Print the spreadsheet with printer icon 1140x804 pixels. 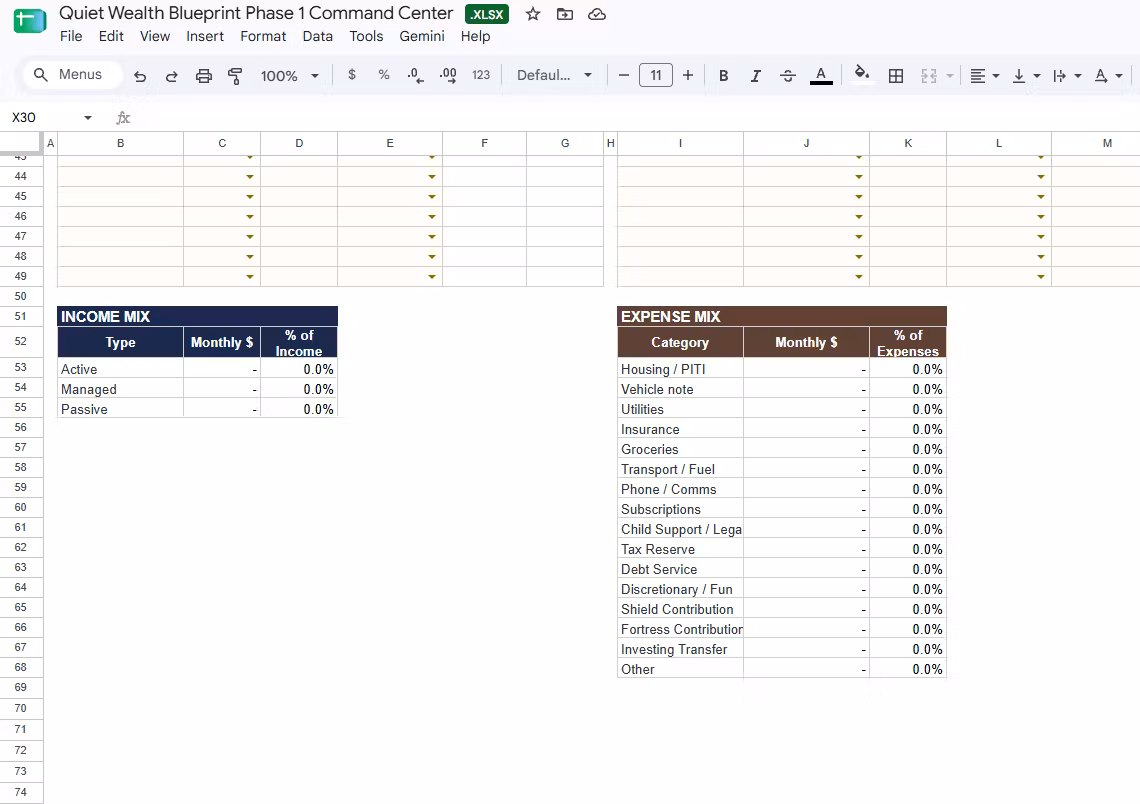point(204,76)
